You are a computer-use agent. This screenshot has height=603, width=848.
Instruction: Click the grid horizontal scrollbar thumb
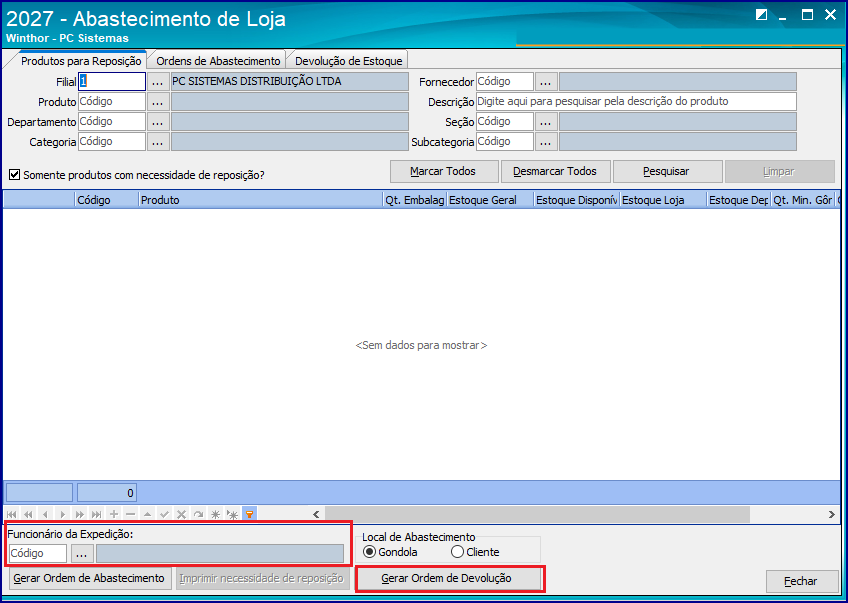[538, 514]
